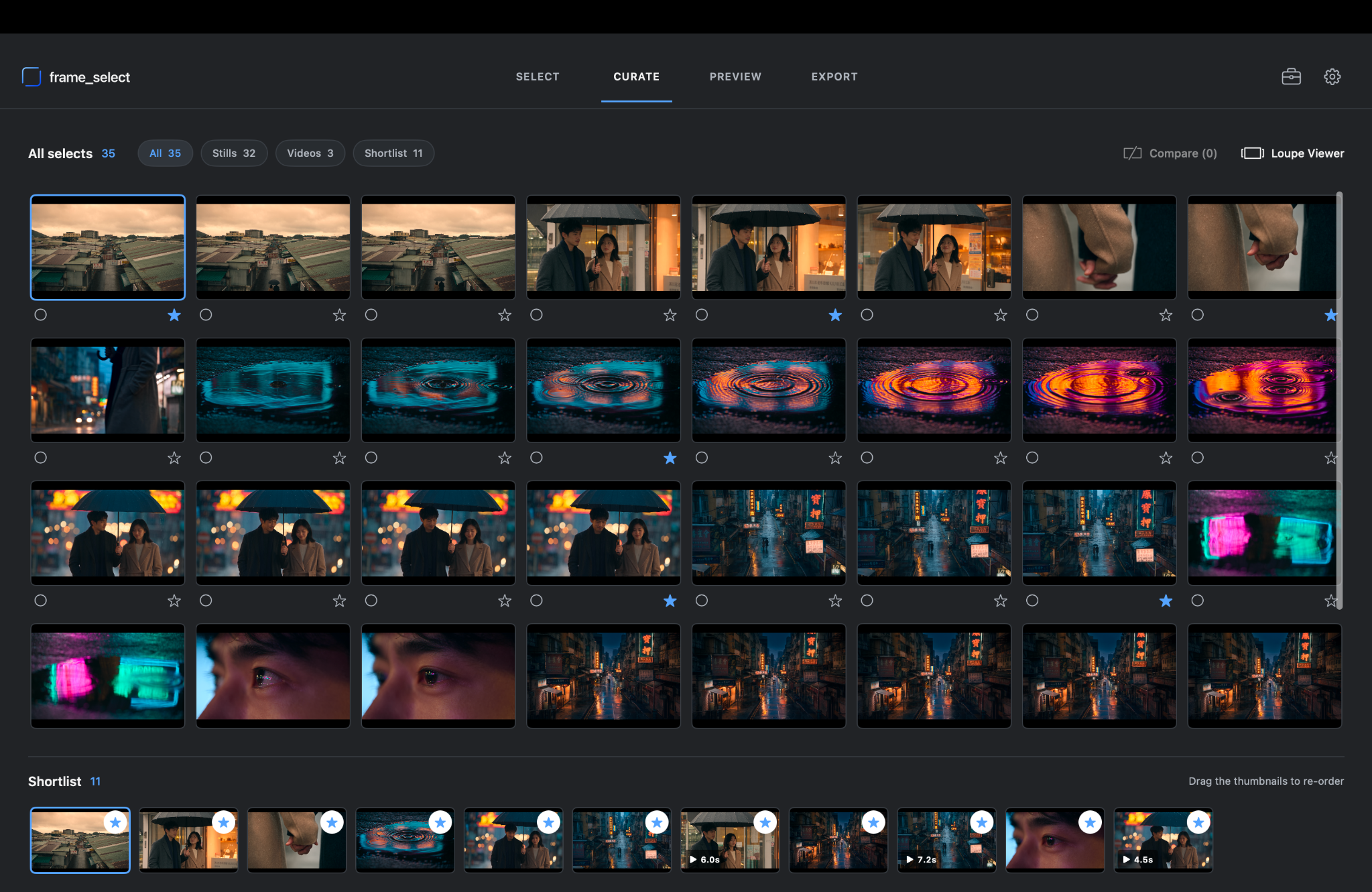The width and height of the screenshot is (1372, 892).
Task: Filter by Shortlist 11
Action: [x=393, y=153]
